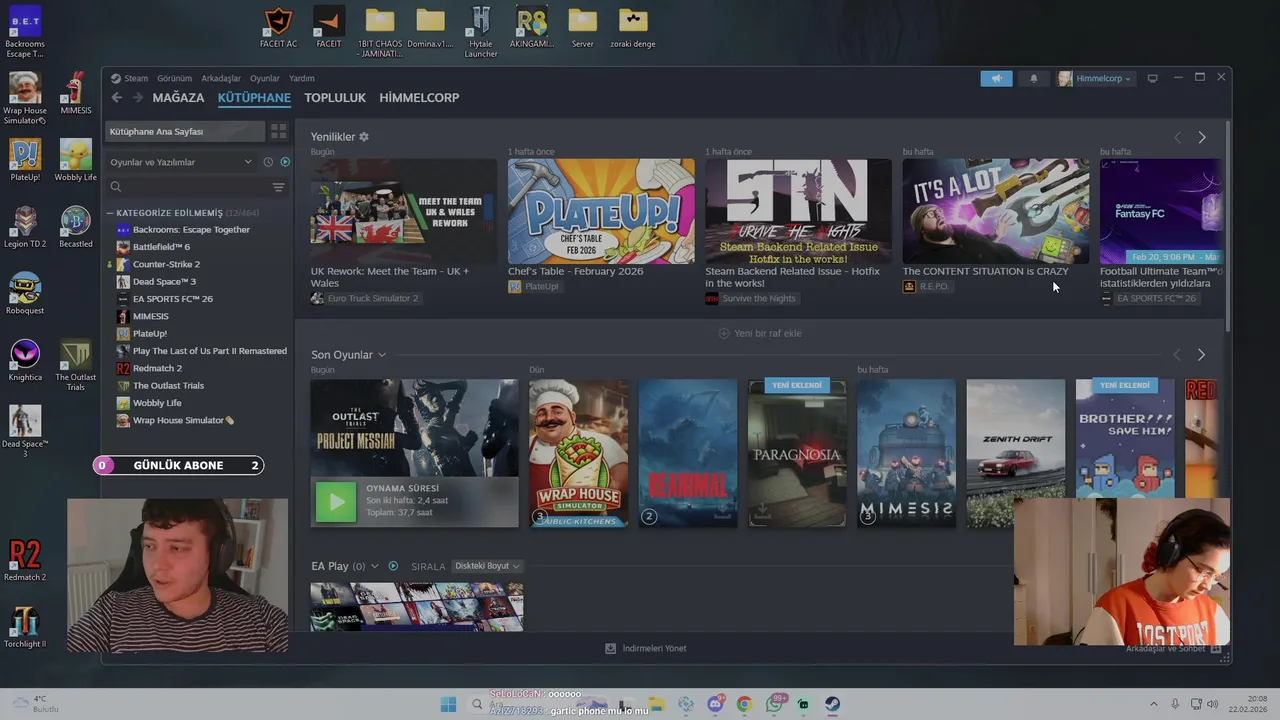Open the Steam news megaphone button
Screen dimensions: 1280x720
point(996,78)
